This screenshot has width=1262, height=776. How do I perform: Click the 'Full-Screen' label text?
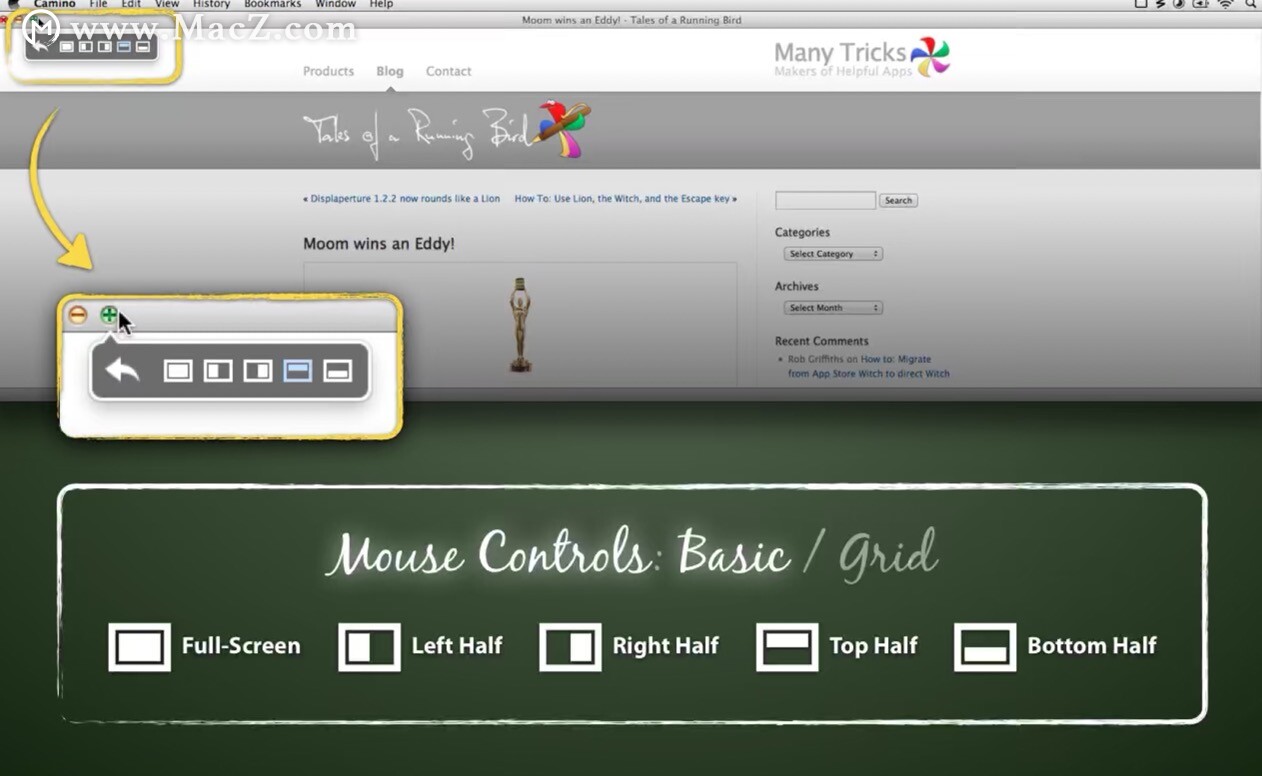click(x=241, y=646)
